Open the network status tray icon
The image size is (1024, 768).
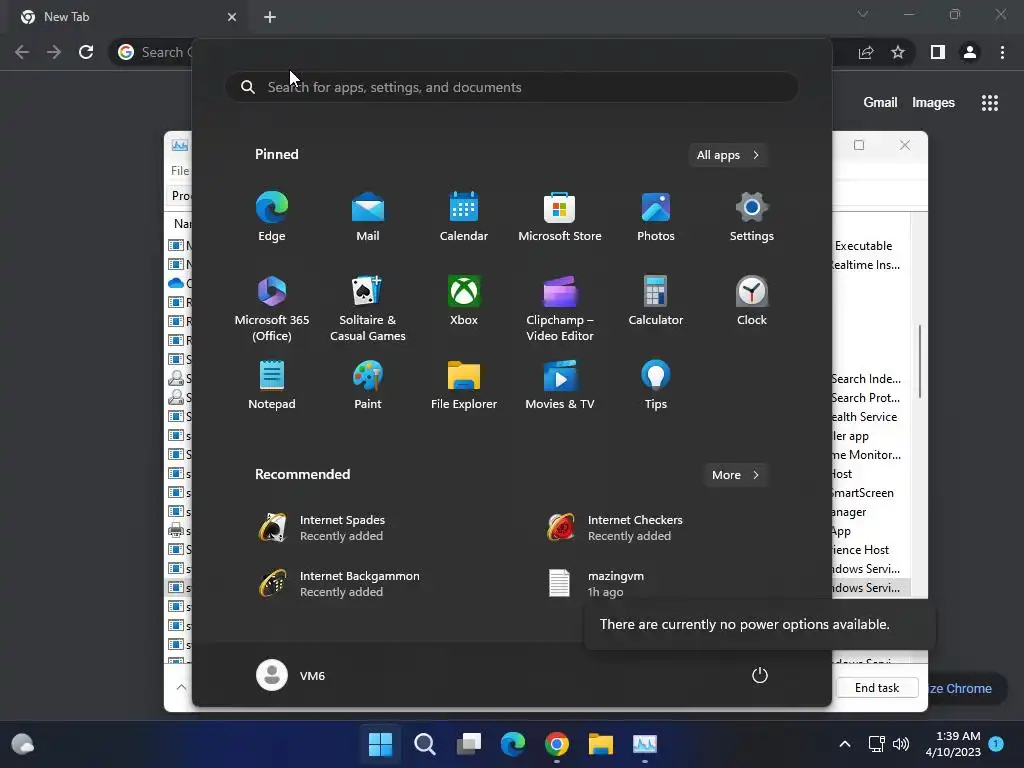tap(876, 744)
